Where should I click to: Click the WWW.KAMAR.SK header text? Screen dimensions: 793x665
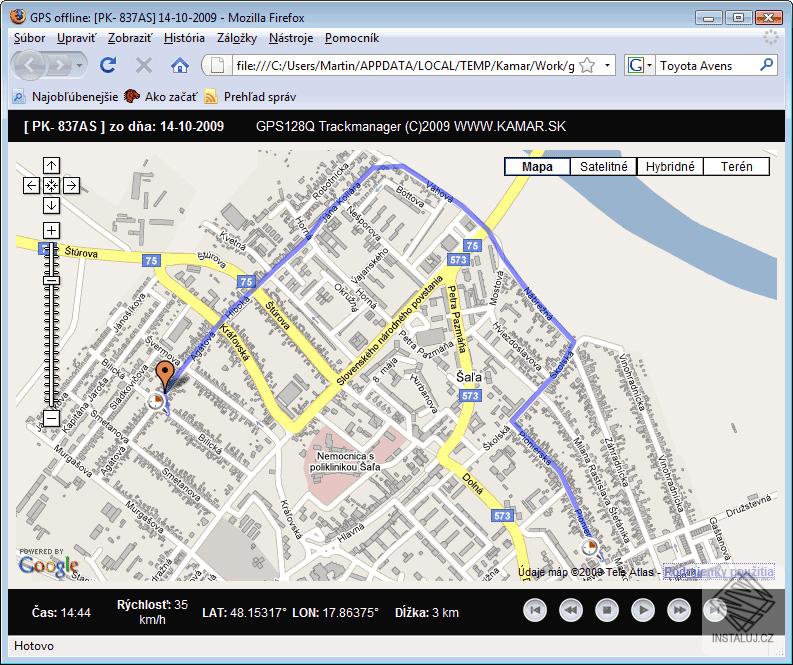[x=510, y=126]
